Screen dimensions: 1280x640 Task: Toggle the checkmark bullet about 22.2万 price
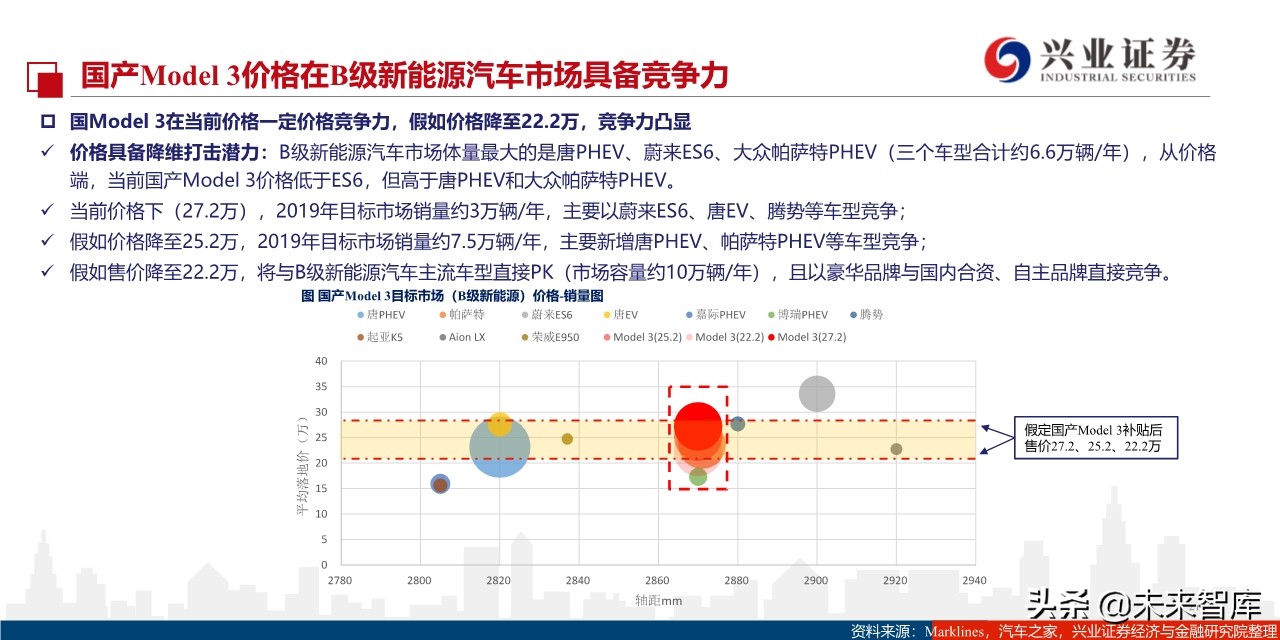point(48,271)
